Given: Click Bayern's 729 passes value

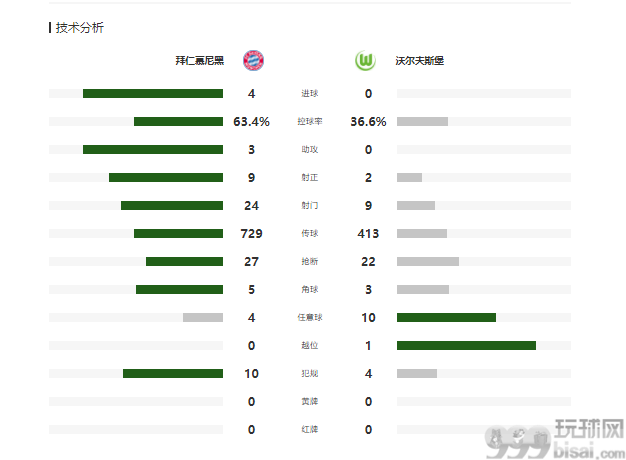Looking at the screenshot, I should 252,233.
